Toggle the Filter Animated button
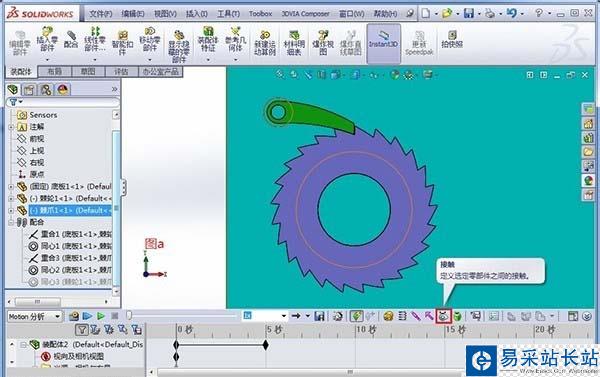Image resolution: width=600 pixels, height=377 pixels. (x=95, y=330)
